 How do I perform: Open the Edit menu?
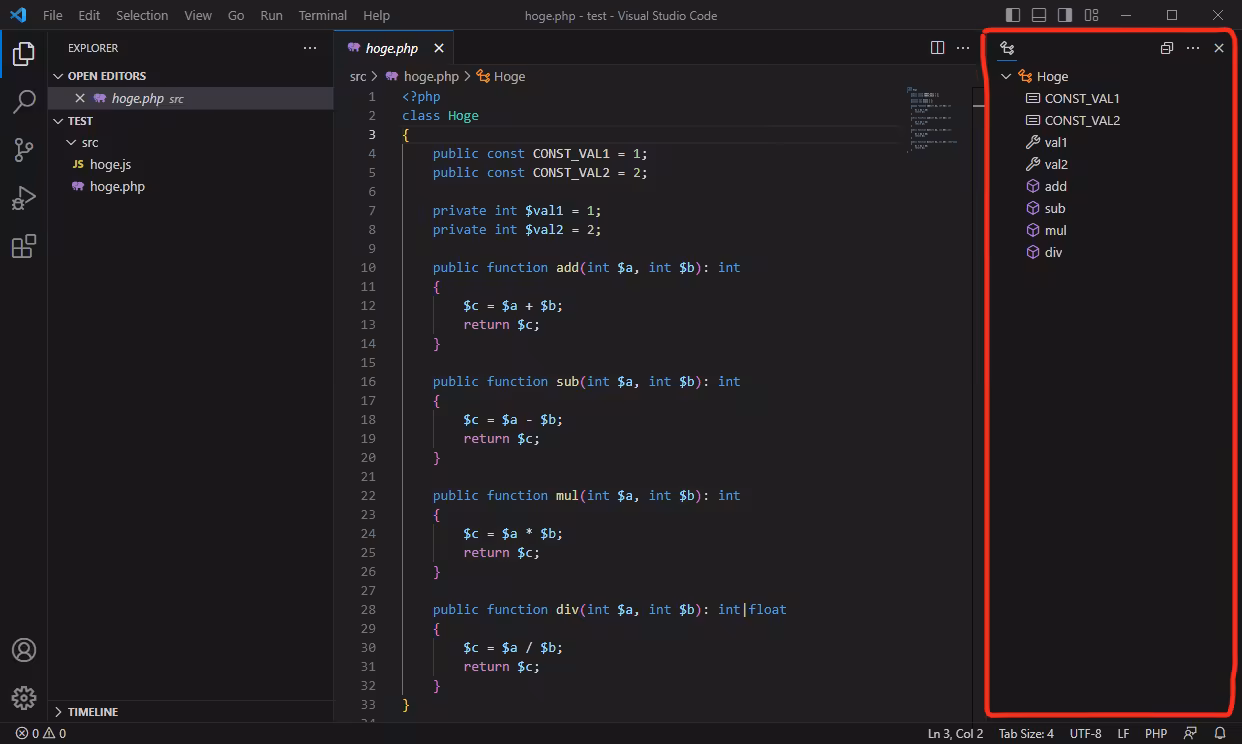pos(89,15)
